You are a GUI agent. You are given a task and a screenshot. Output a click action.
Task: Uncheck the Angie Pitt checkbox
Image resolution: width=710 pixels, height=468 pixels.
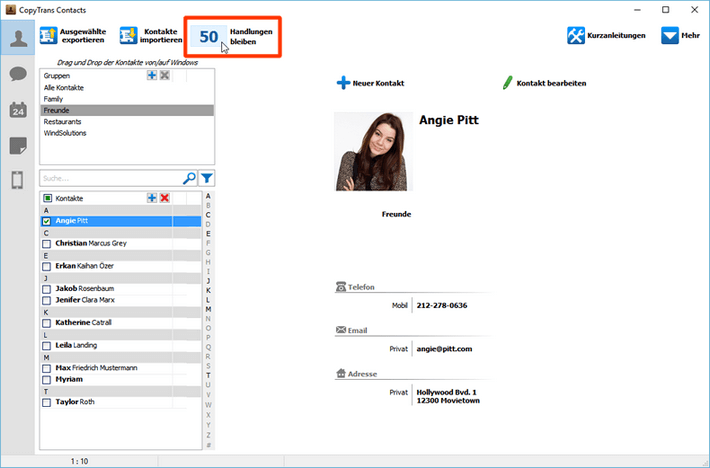coord(47,221)
